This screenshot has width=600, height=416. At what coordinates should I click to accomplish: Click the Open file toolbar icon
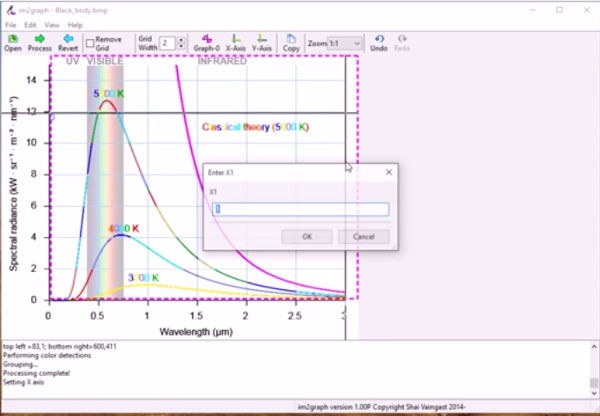click(x=13, y=41)
